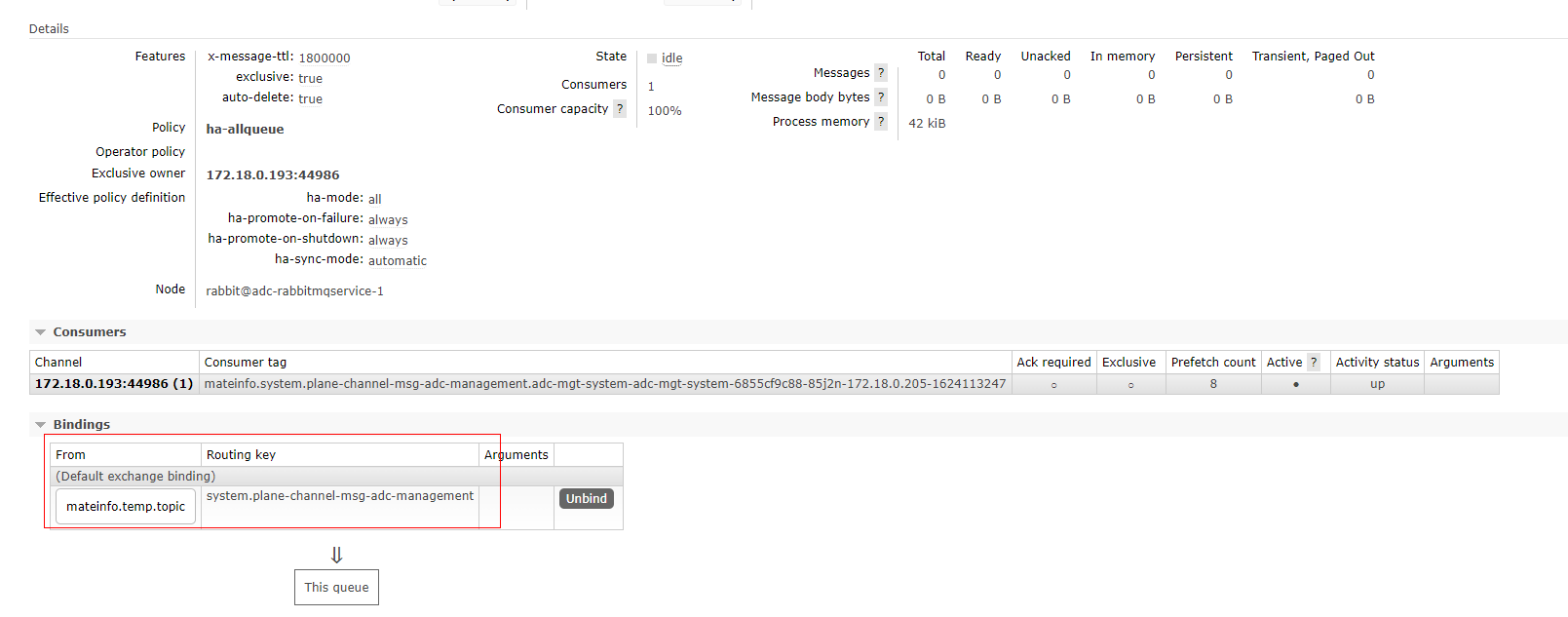
Task: Click the Operator policy label
Action: (x=140, y=152)
